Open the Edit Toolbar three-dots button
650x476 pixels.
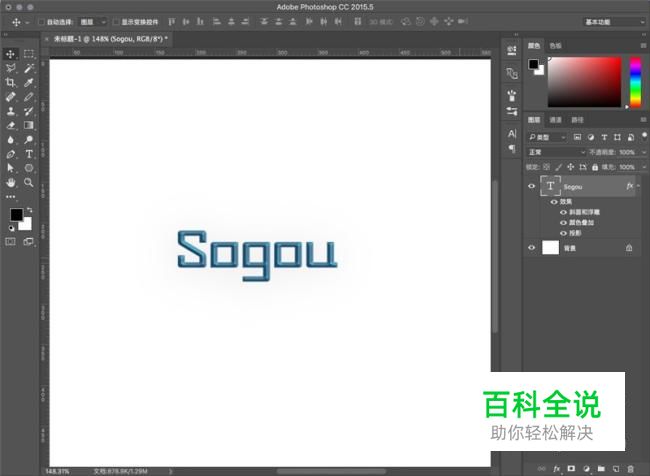click(x=10, y=197)
